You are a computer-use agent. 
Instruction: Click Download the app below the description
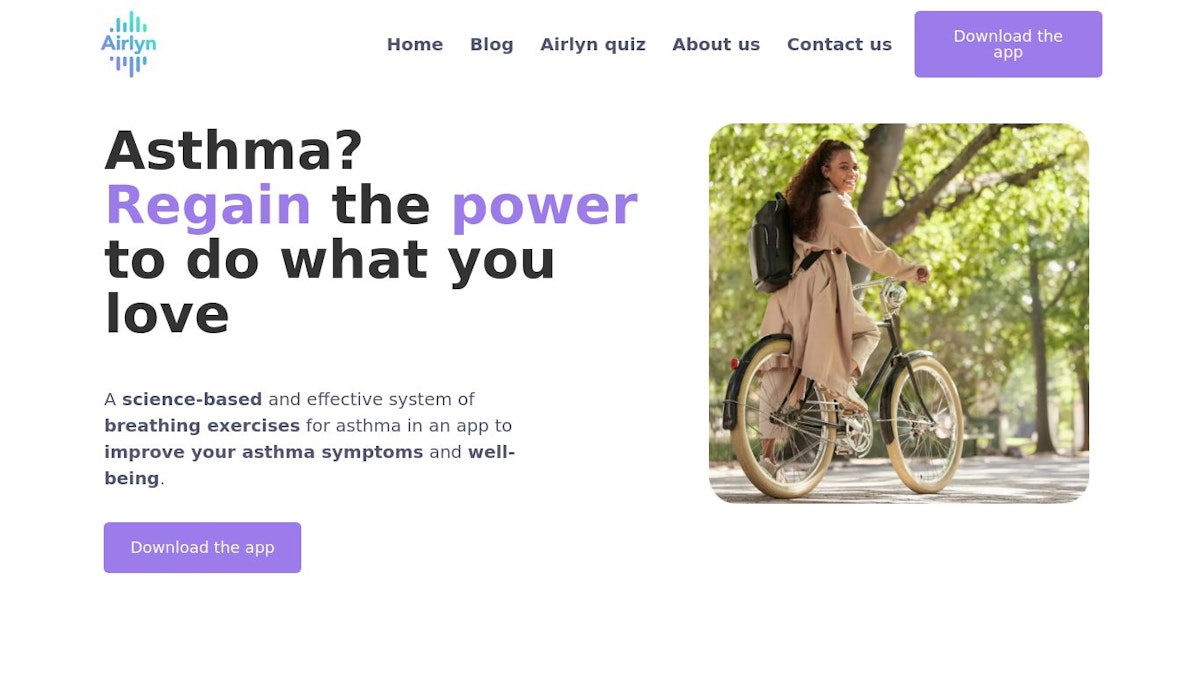(202, 547)
